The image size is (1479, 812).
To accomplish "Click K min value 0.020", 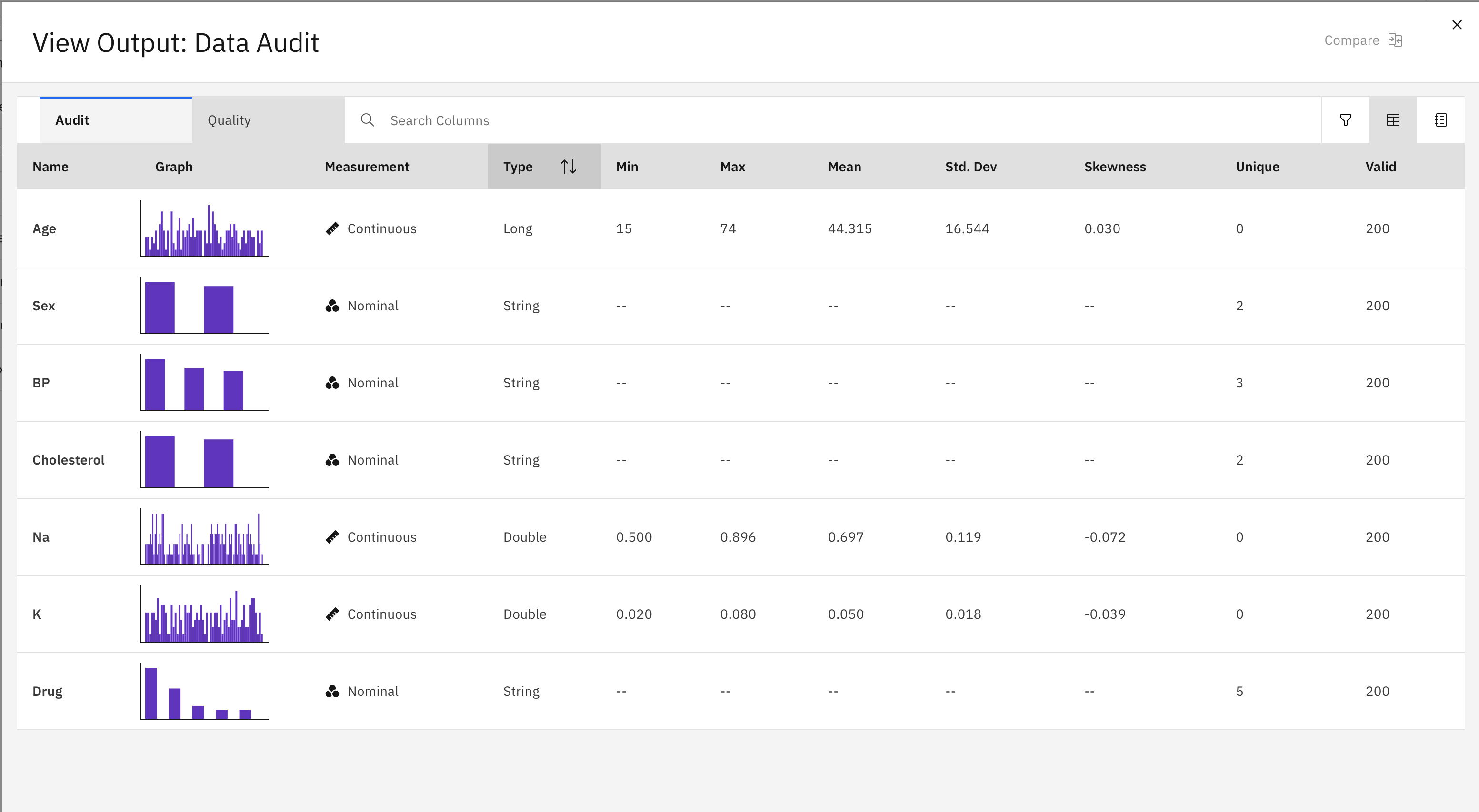I will point(634,614).
